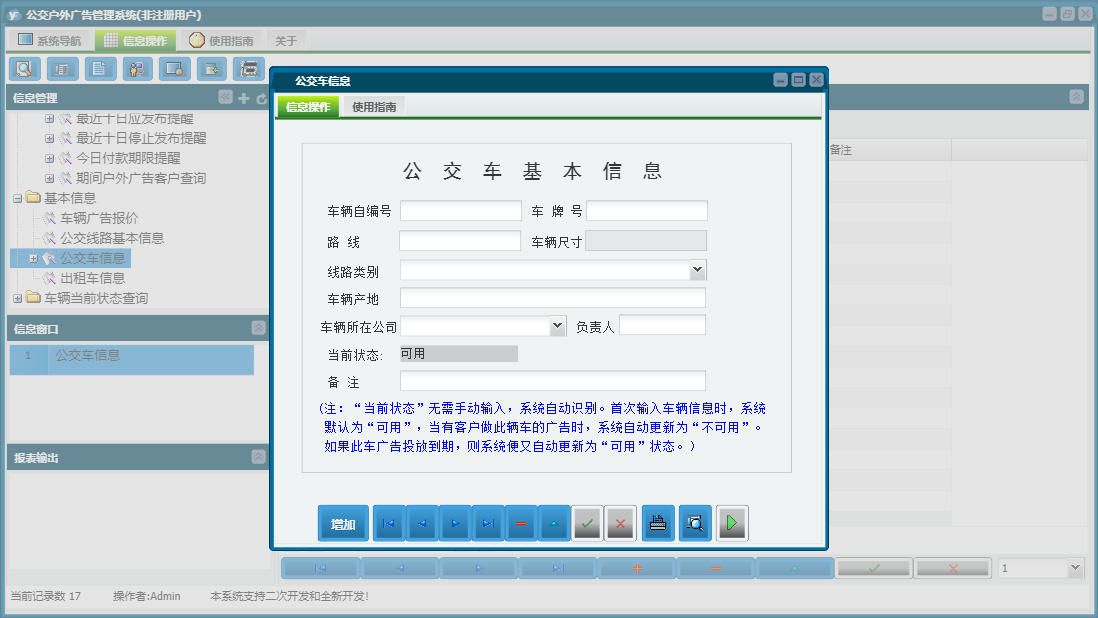Click the 增加 button to add a record

pos(343,523)
